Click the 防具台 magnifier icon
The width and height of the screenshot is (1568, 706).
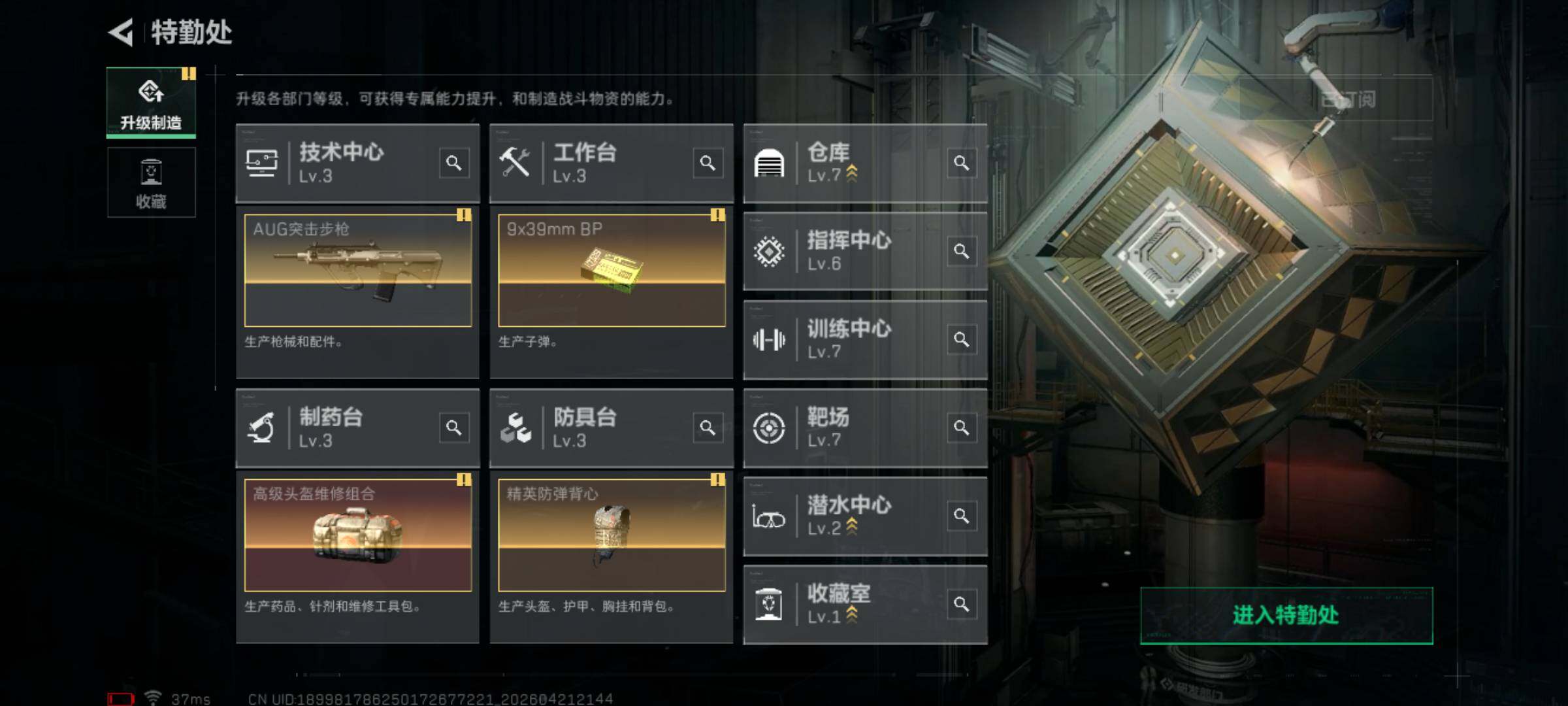[x=708, y=428]
